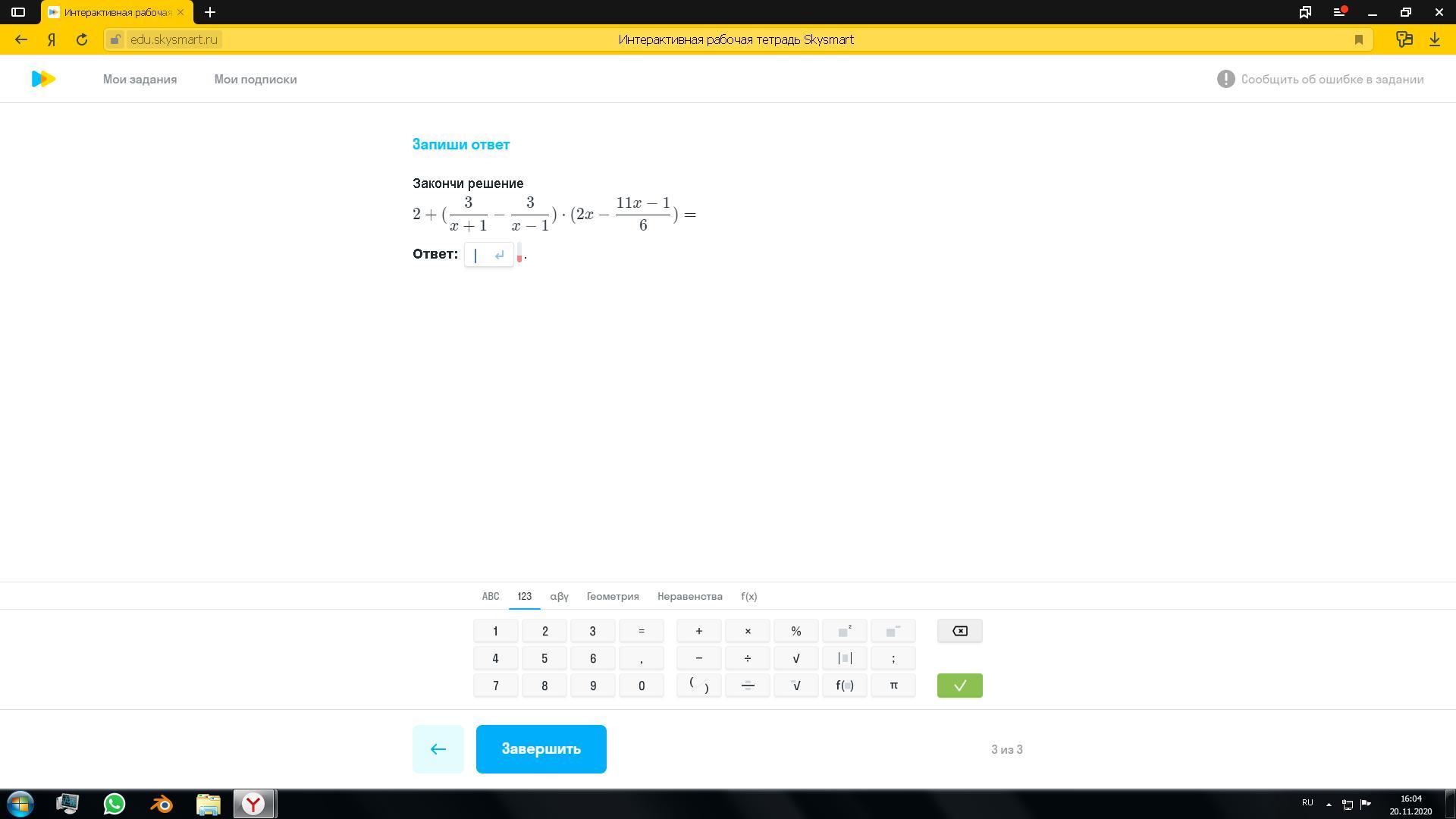Go back with the arrow button
Screen dimensions: 1456x819
pyautogui.click(x=438, y=749)
